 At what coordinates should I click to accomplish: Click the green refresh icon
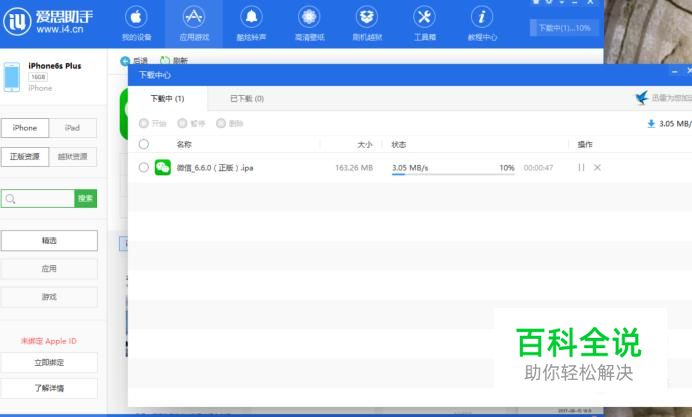[165, 60]
